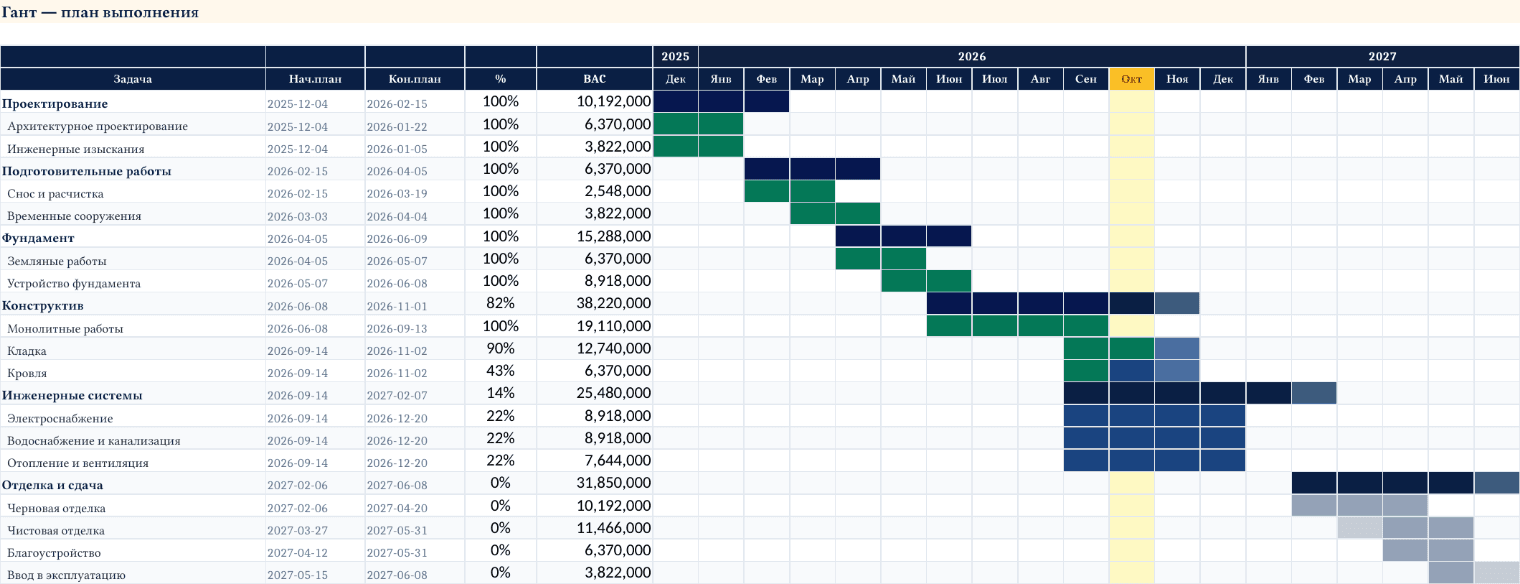
Task: Click the "Водоснабжение и канализация" task cell
Action: (x=133, y=440)
